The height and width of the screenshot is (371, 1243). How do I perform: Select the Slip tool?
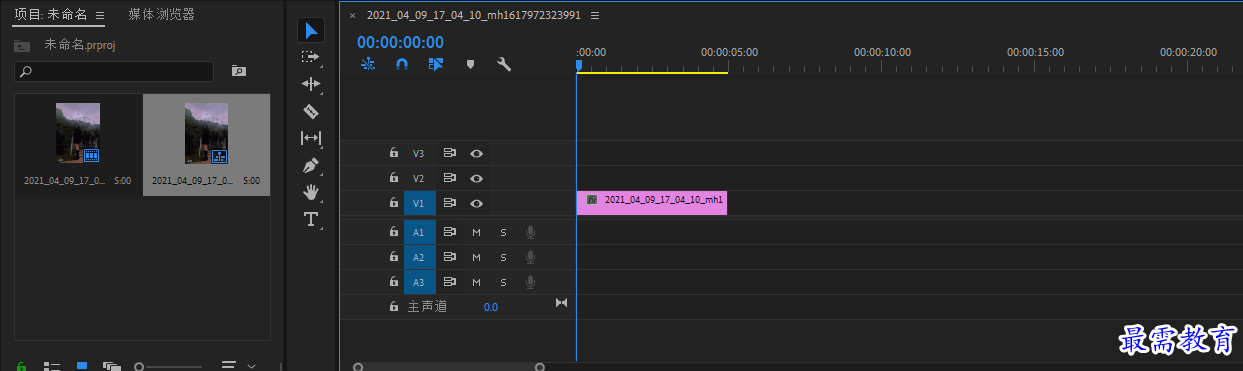pos(311,138)
